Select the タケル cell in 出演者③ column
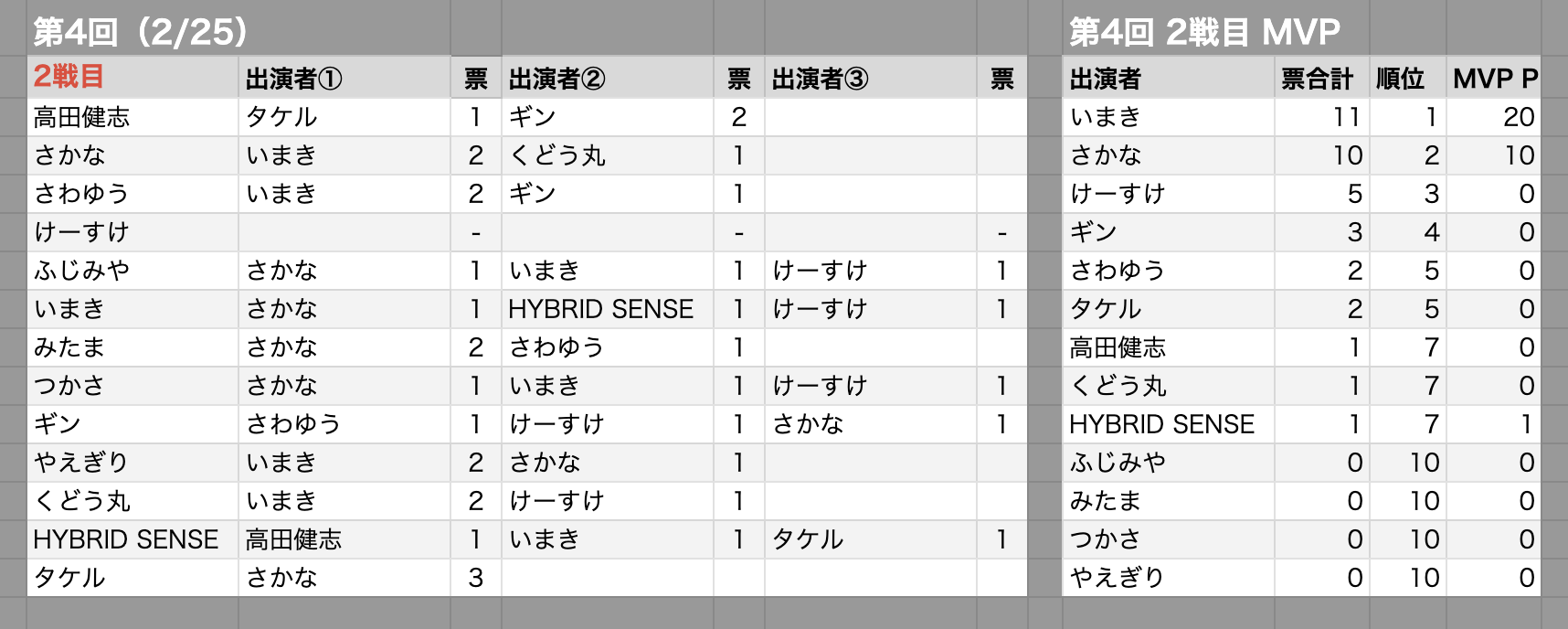 871,539
